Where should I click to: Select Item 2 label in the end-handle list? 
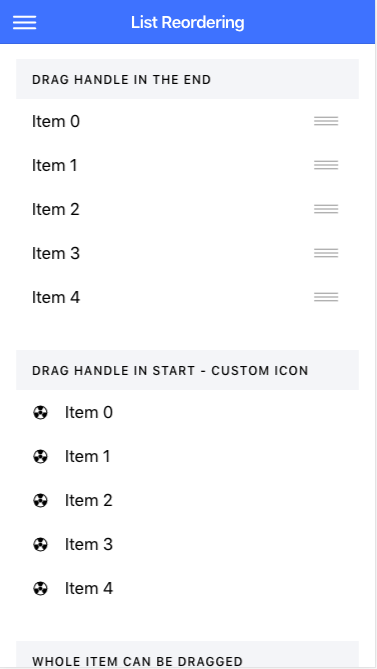click(x=56, y=209)
